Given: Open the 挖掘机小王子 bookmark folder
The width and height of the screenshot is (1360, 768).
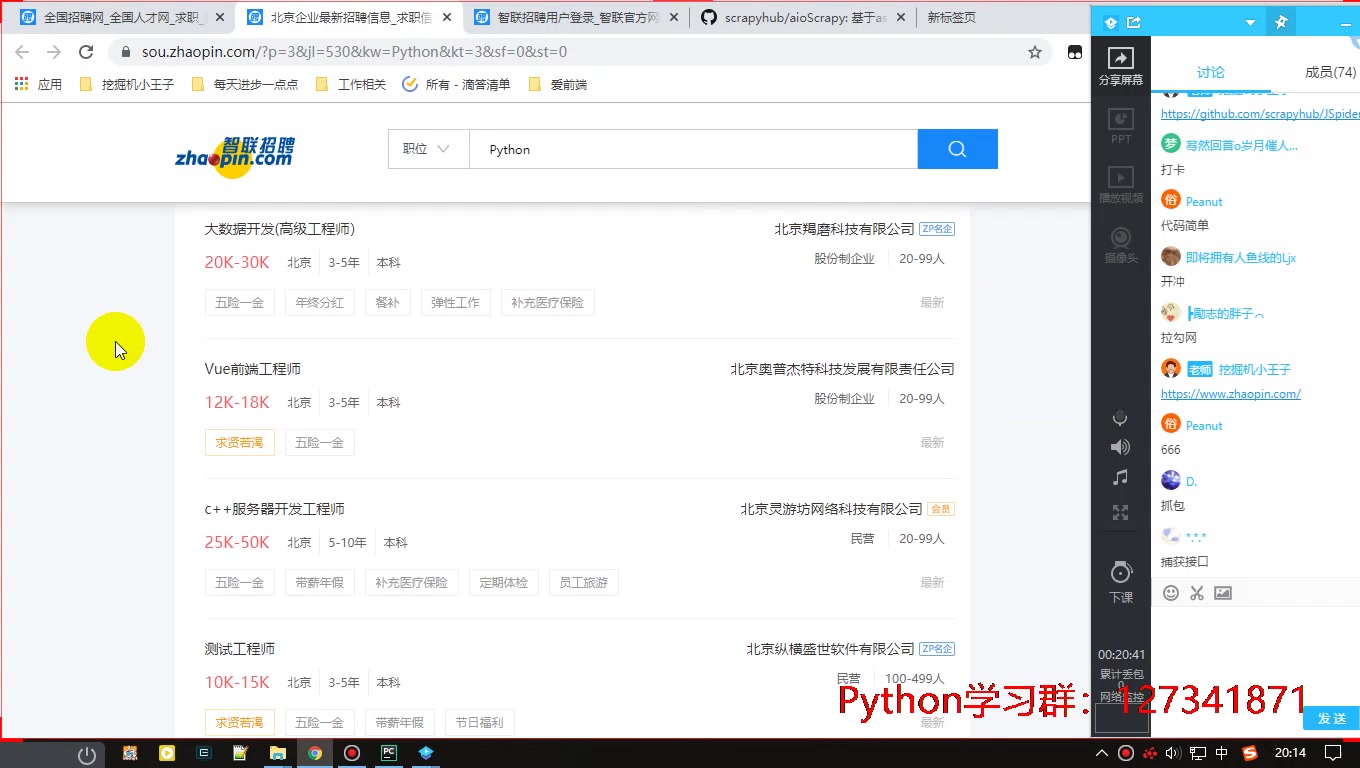Looking at the screenshot, I should [127, 84].
